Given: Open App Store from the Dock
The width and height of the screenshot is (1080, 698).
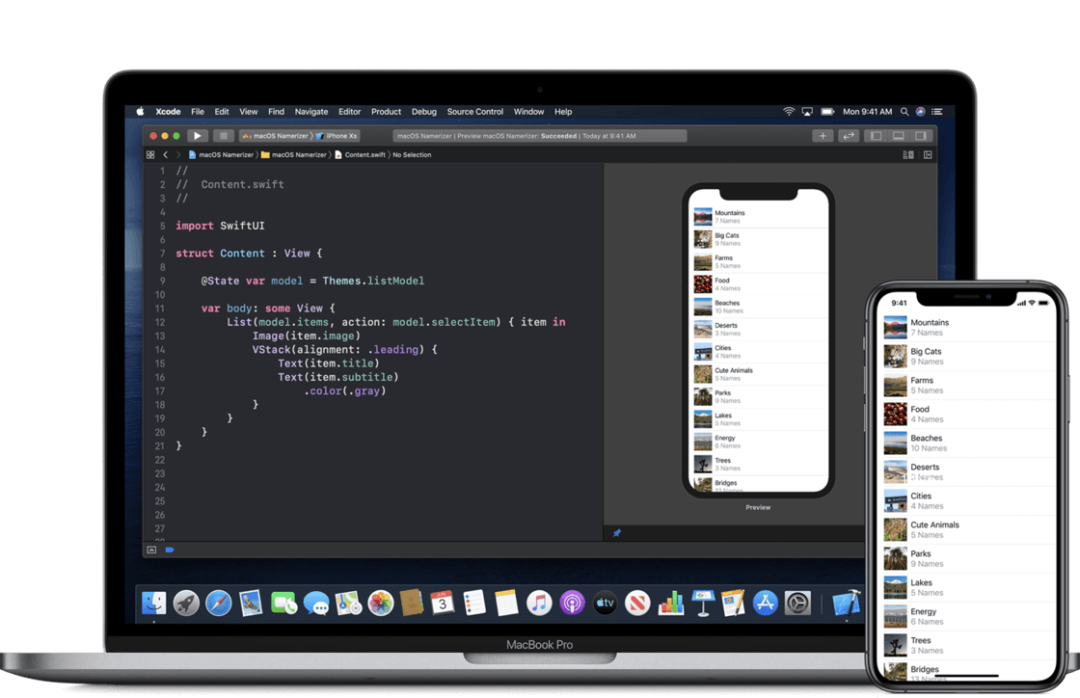Looking at the screenshot, I should (765, 603).
